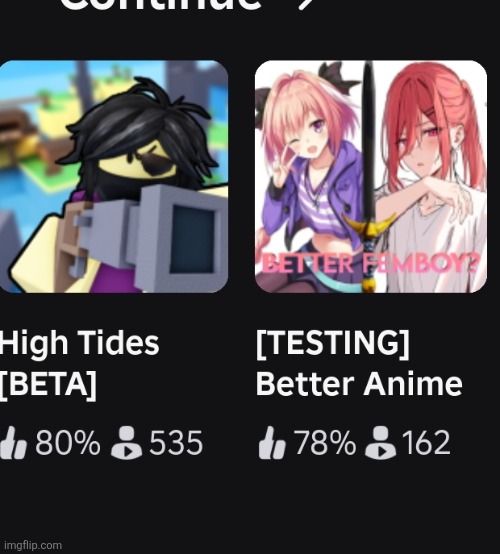Click the [TESTING] Better Anime title
Viewport: 500px width, 554px height.
[x=359, y=364]
